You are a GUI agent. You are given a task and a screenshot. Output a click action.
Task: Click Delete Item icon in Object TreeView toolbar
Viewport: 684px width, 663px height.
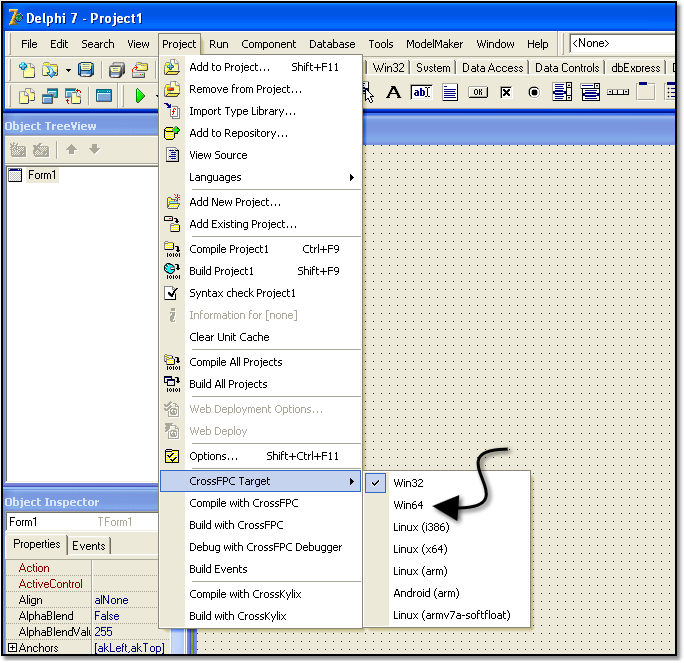click(41, 150)
